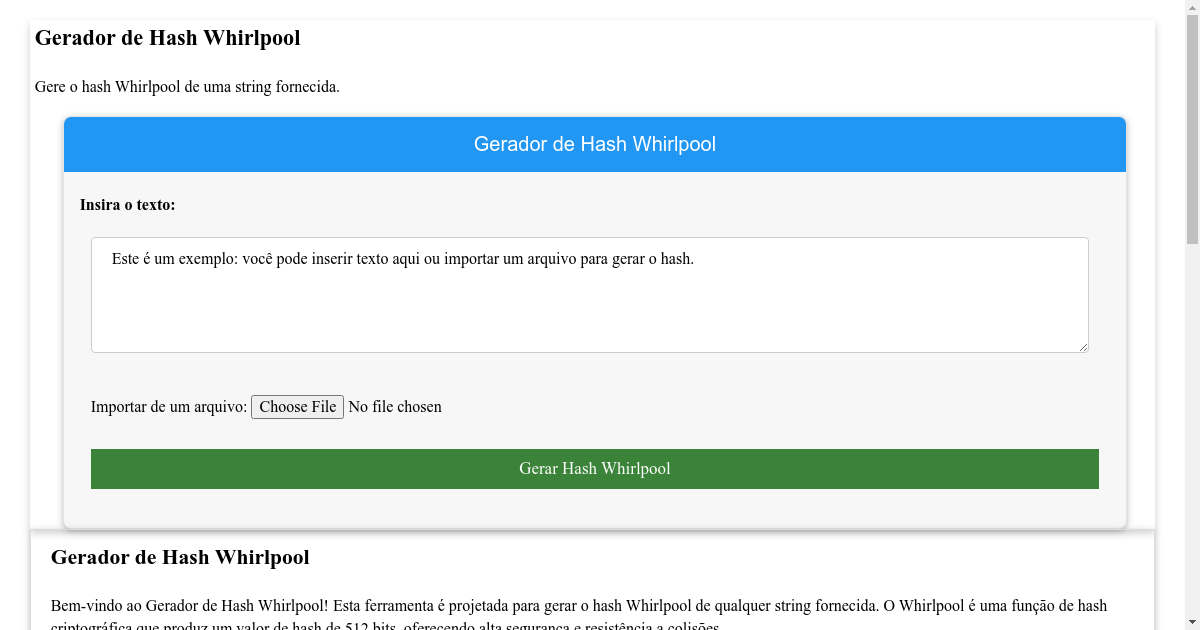This screenshot has width=1200, height=630.
Task: Click the 'No file chosen' label
Action: (395, 406)
